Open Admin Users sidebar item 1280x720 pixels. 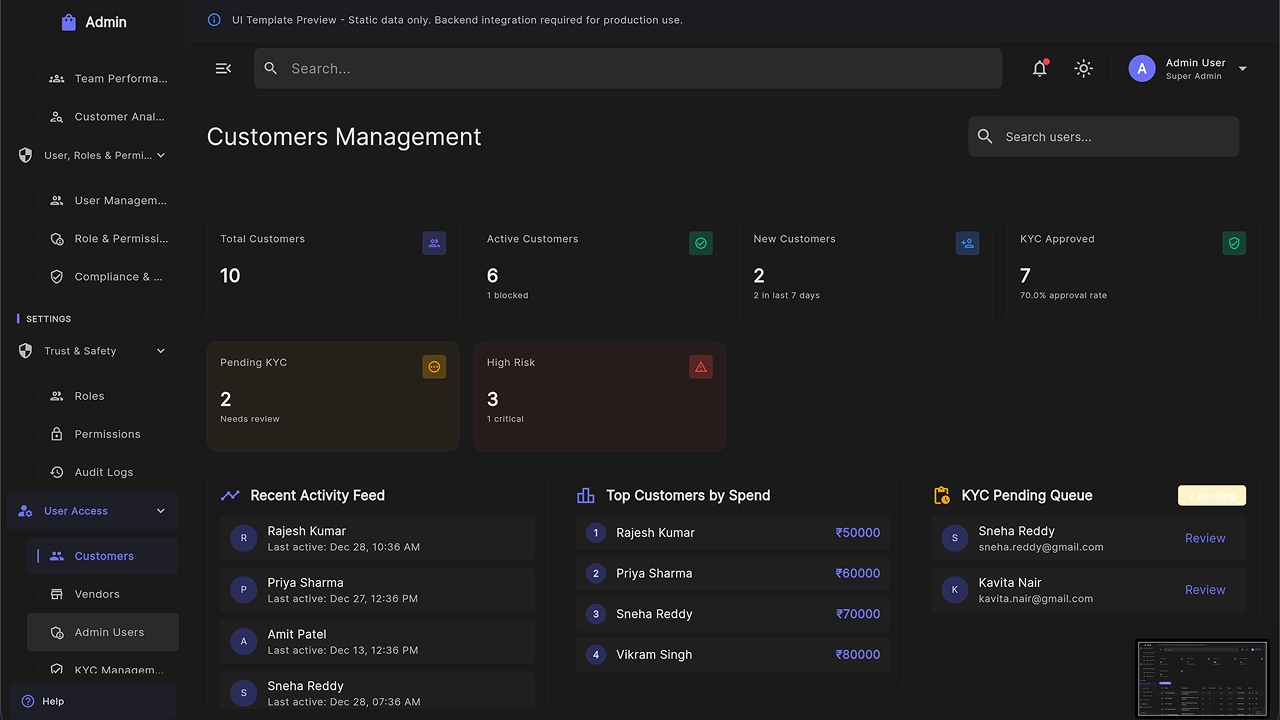click(x=103, y=632)
